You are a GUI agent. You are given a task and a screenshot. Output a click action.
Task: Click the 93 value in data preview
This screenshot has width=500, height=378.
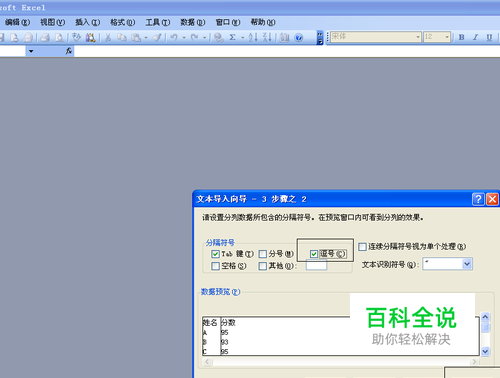225,342
